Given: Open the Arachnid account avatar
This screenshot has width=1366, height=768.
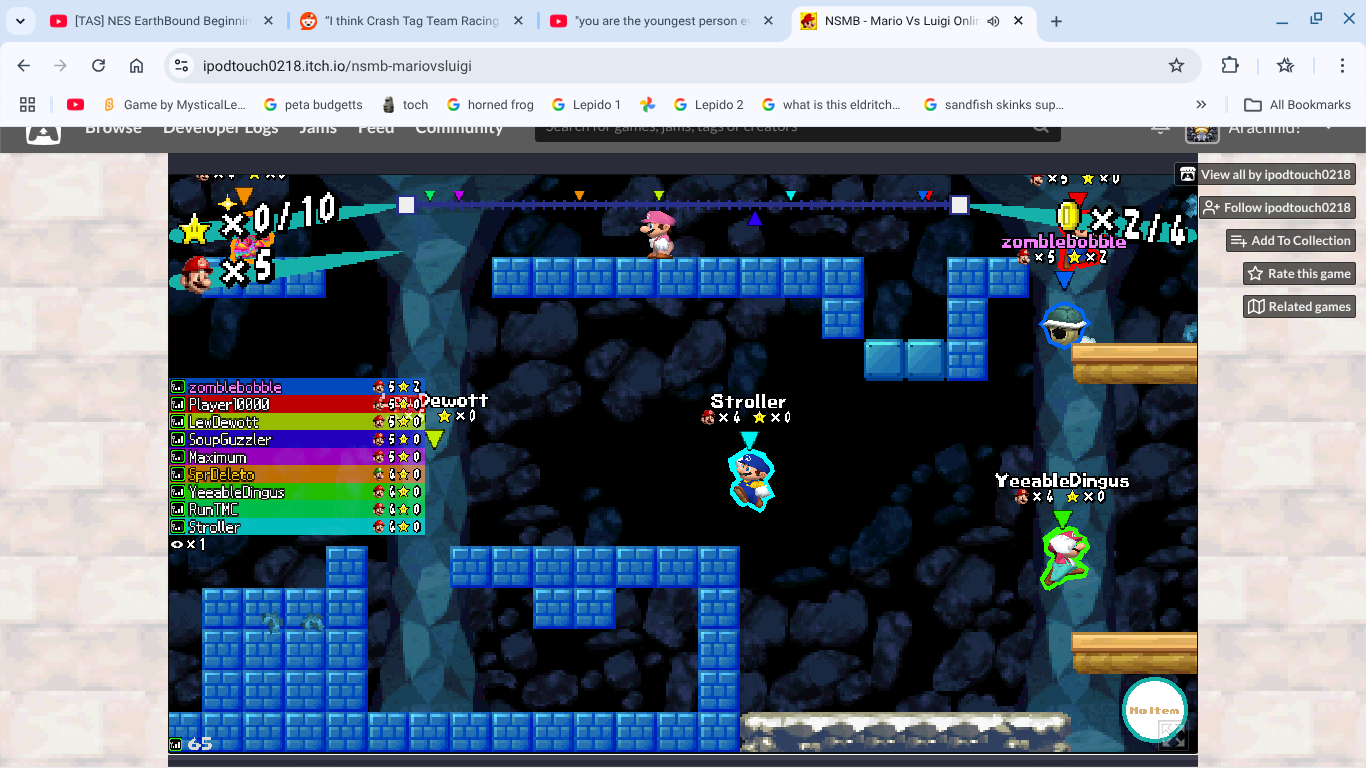Looking at the screenshot, I should [x=1202, y=133].
